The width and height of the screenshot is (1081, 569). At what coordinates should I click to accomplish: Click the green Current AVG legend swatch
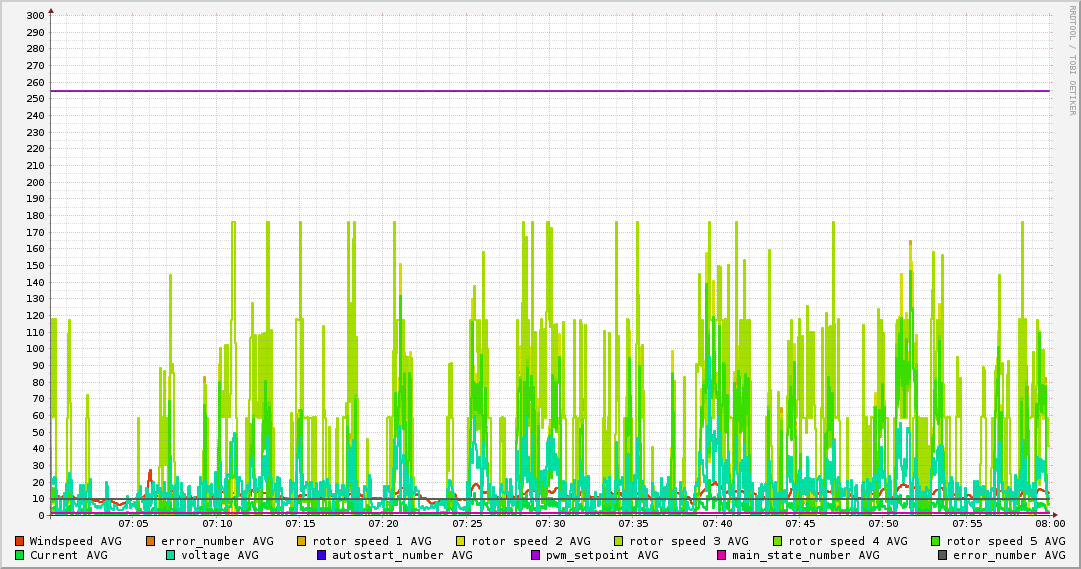point(20,555)
